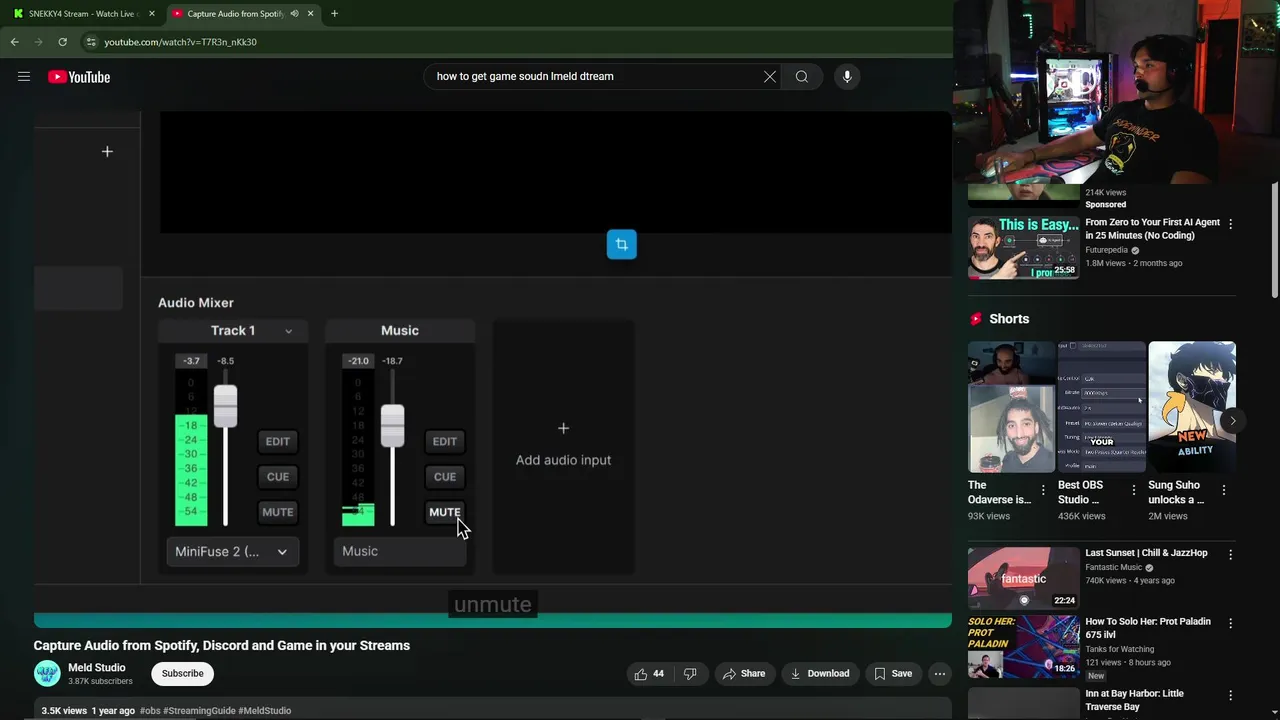Open the Sung Suho short thumbnail
Viewport: 1280px width, 720px height.
click(x=1192, y=407)
